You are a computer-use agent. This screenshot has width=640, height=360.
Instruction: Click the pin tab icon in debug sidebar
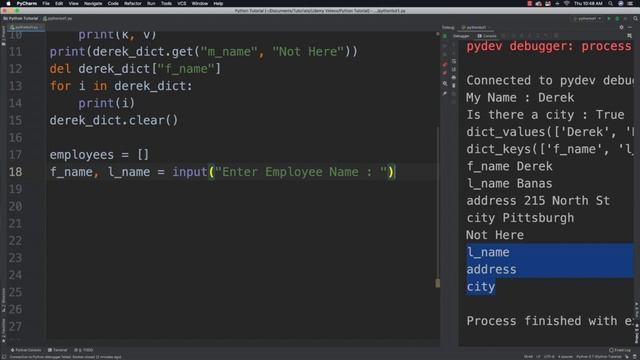point(444,93)
